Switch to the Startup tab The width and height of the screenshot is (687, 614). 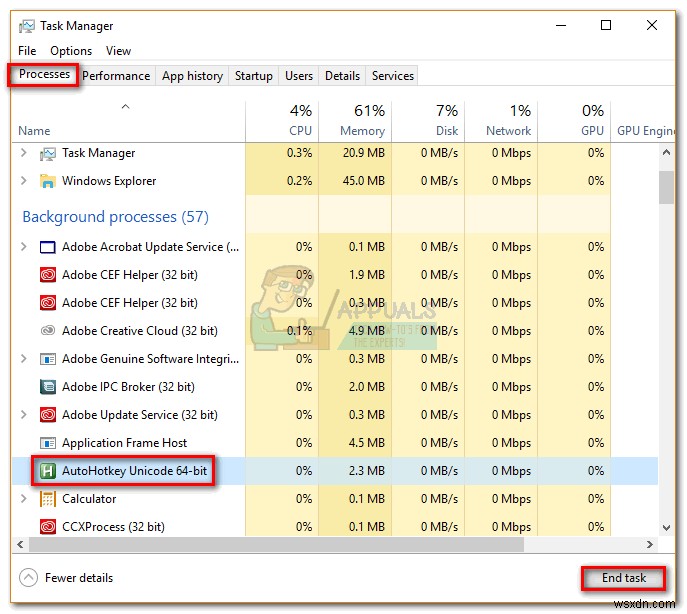(x=253, y=76)
